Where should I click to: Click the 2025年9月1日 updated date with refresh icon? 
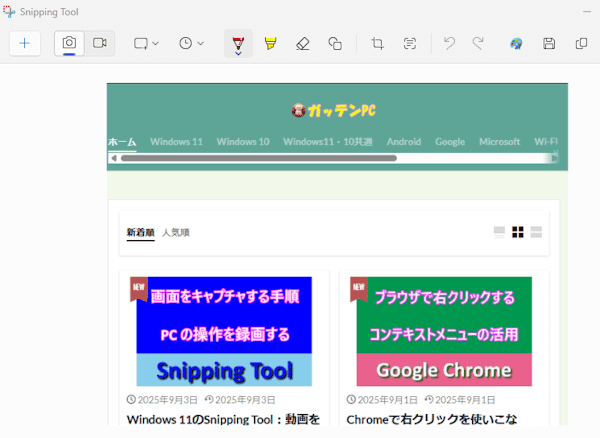(460, 400)
